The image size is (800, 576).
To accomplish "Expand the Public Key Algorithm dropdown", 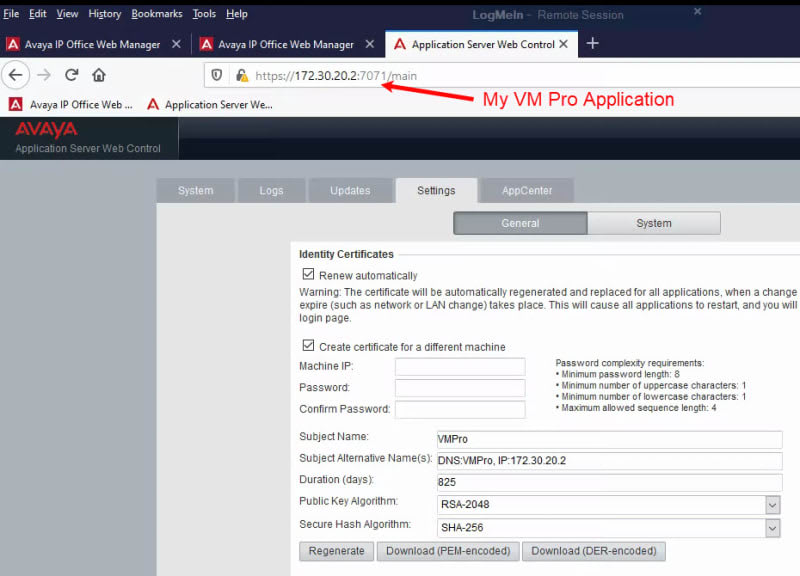I will [x=772, y=505].
